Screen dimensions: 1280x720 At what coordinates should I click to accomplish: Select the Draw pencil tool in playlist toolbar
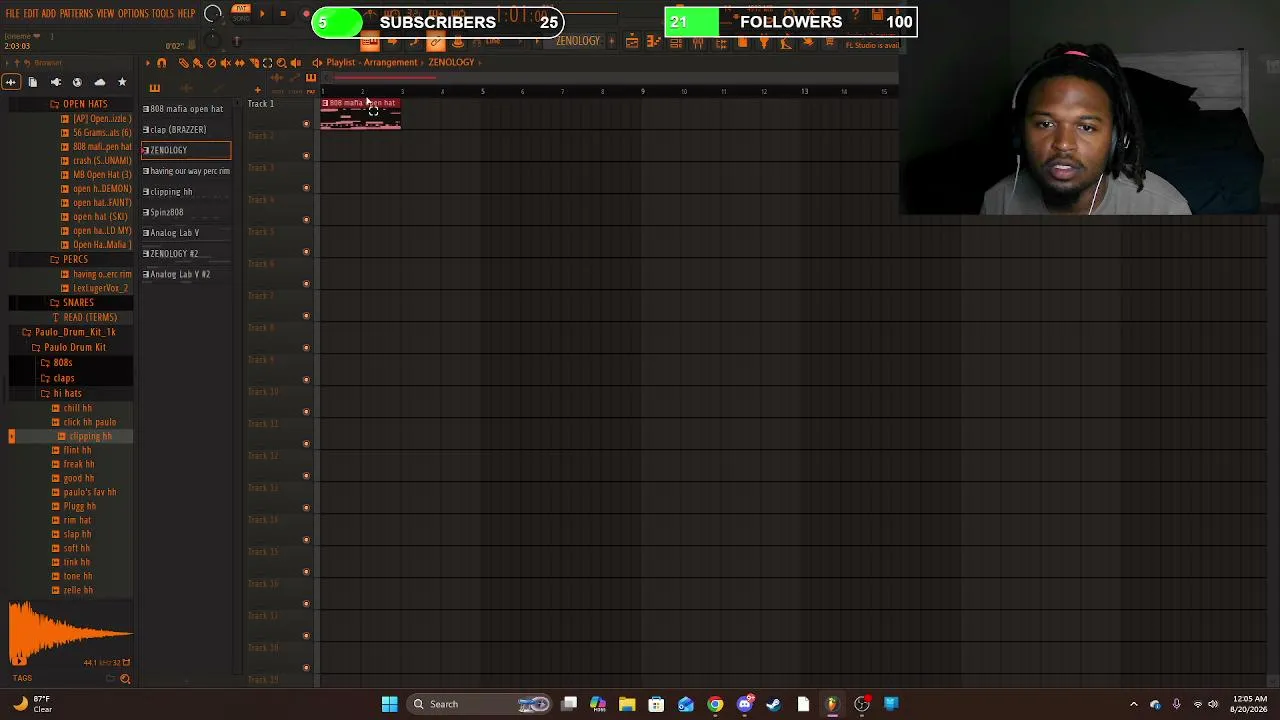coord(183,63)
